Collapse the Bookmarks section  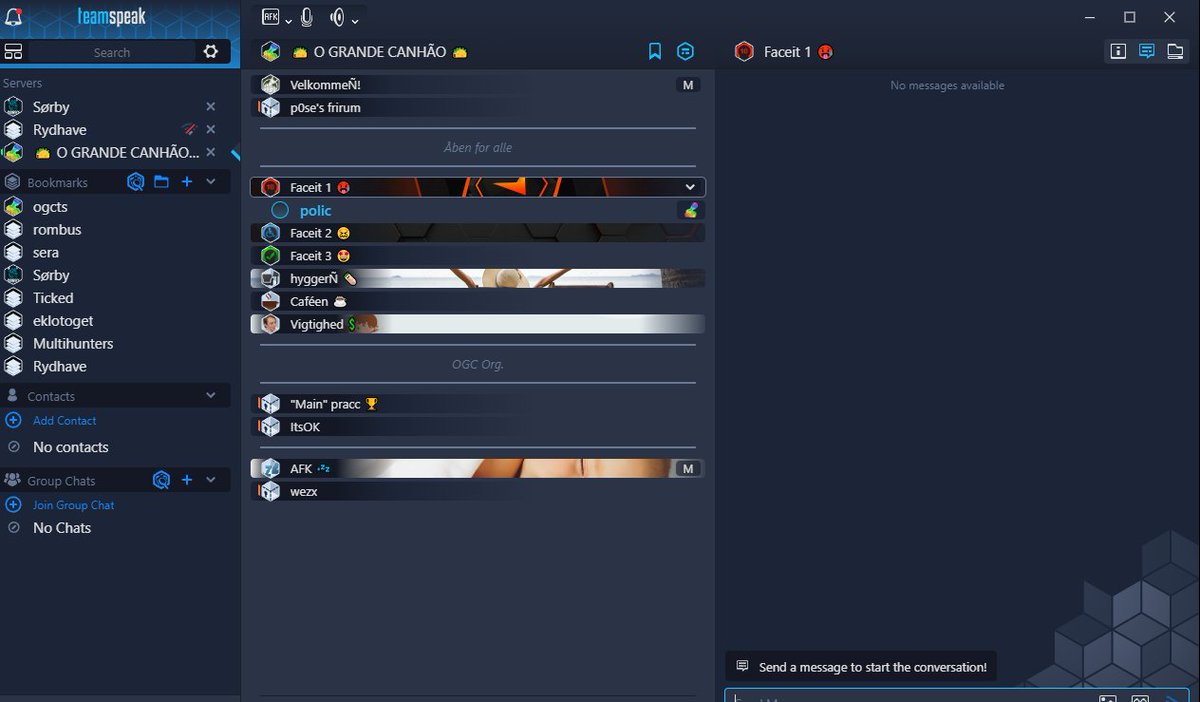click(211, 182)
